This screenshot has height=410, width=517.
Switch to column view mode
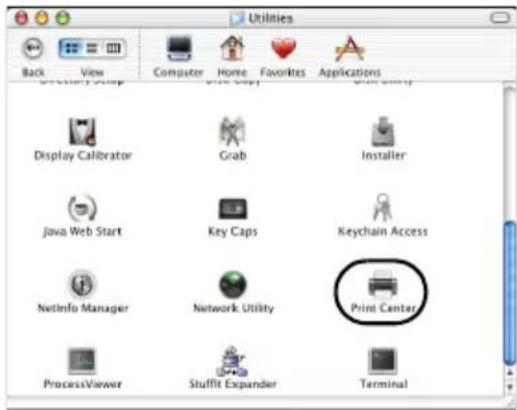(113, 48)
